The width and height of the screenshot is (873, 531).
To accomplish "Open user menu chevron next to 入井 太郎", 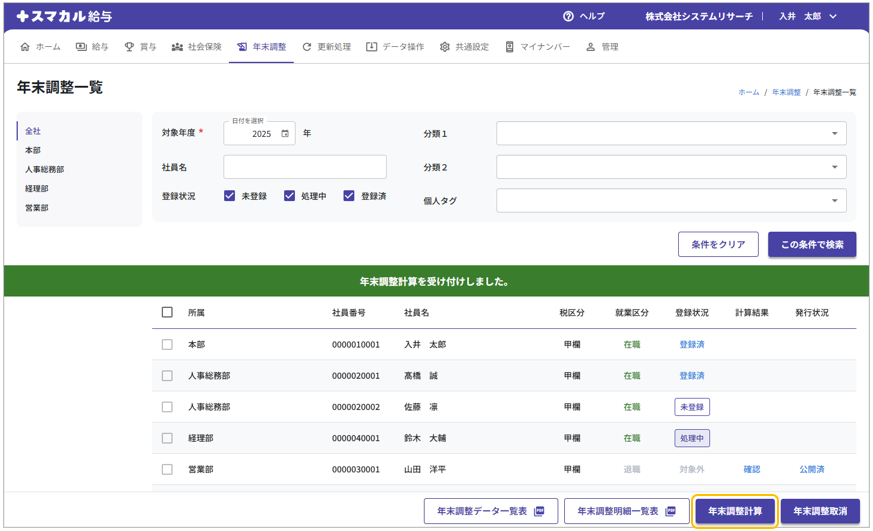I will tap(833, 17).
